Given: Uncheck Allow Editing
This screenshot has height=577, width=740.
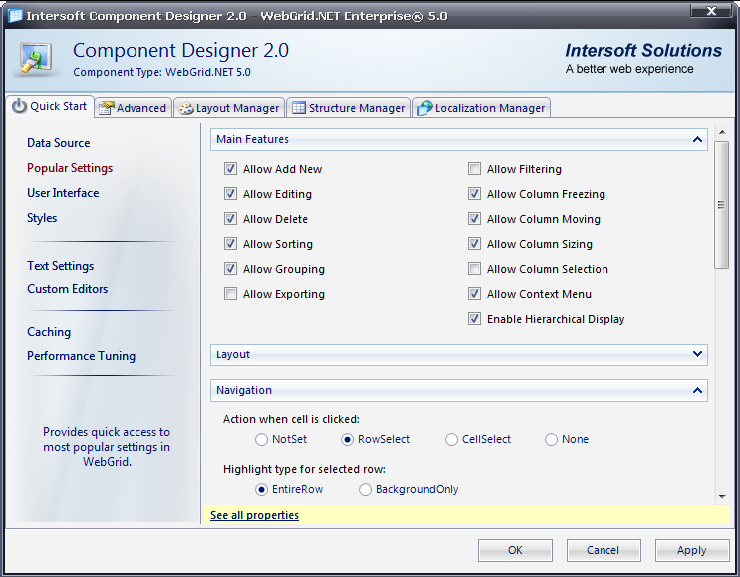Looking at the screenshot, I should [230, 194].
